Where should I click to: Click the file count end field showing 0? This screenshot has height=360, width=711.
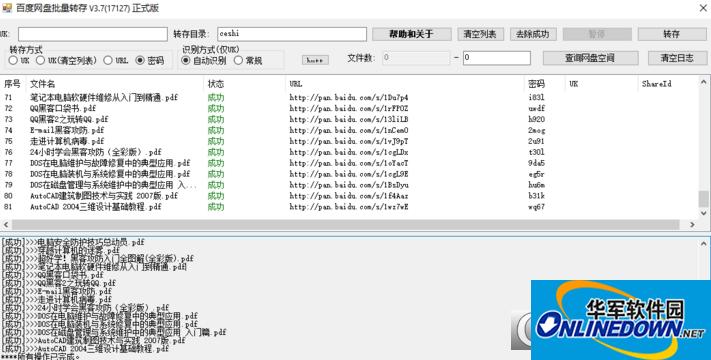tap(497, 58)
